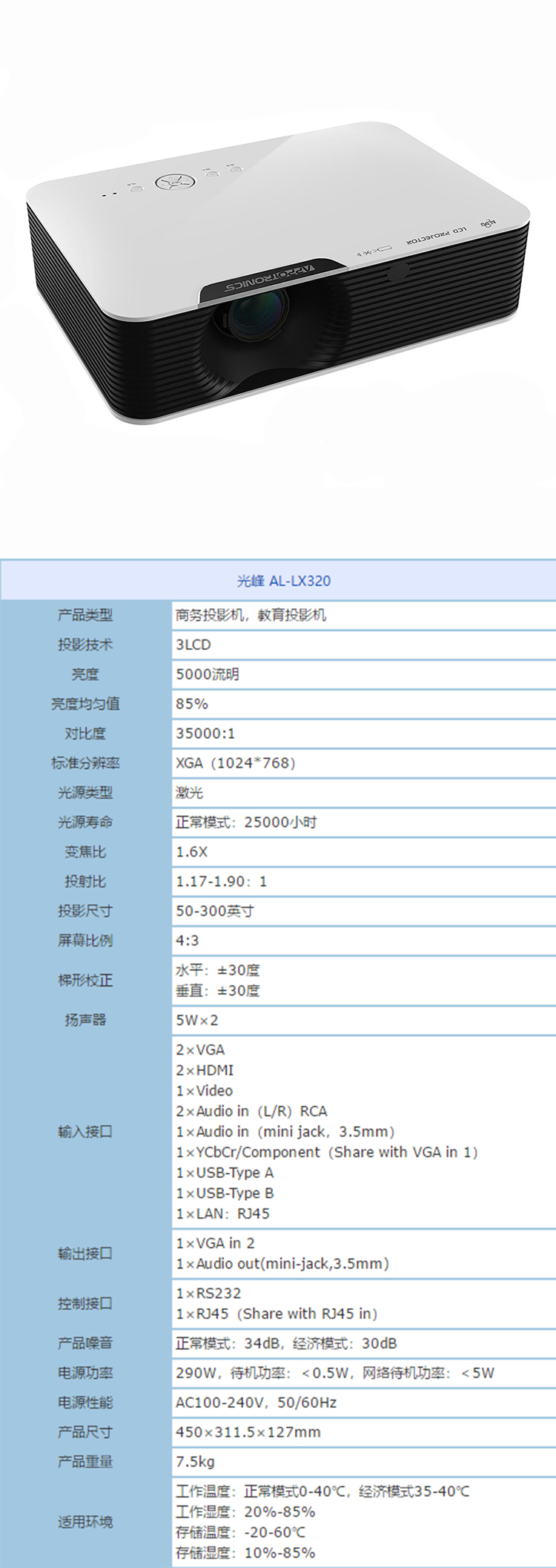Select the XGA (1024*768) resolution cell

click(x=235, y=763)
